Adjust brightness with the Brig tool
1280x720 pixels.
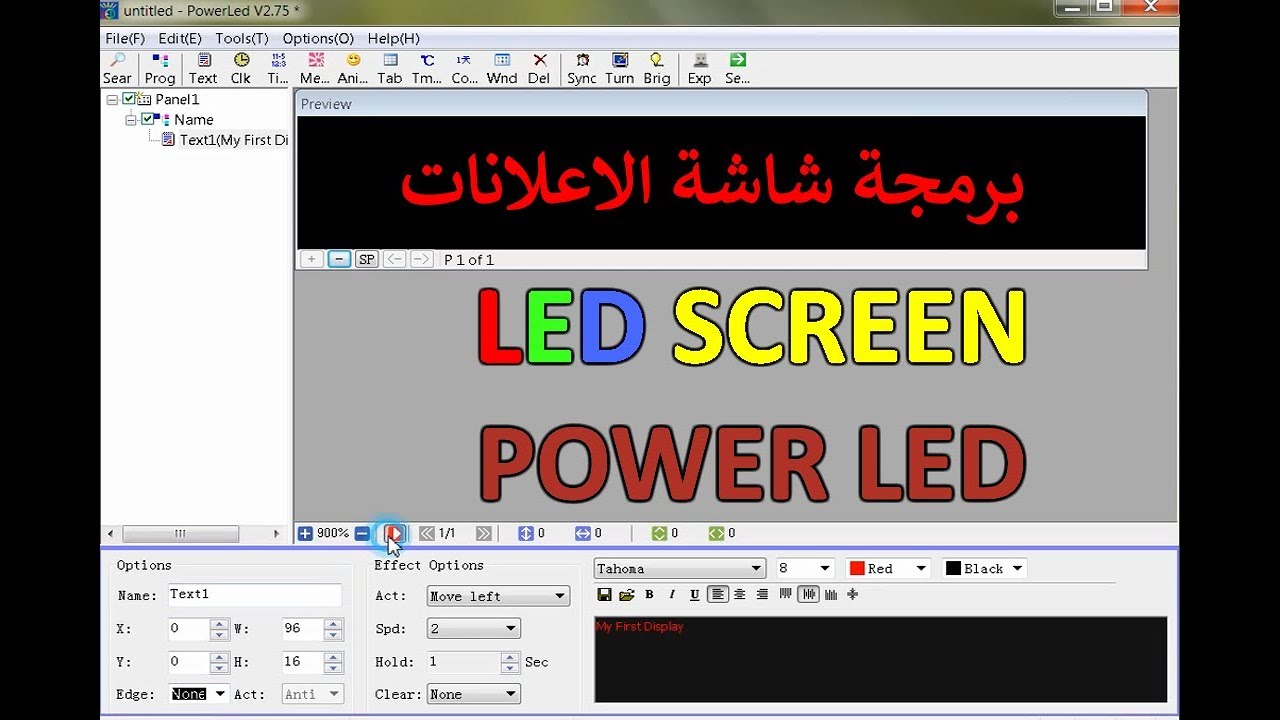coord(657,69)
